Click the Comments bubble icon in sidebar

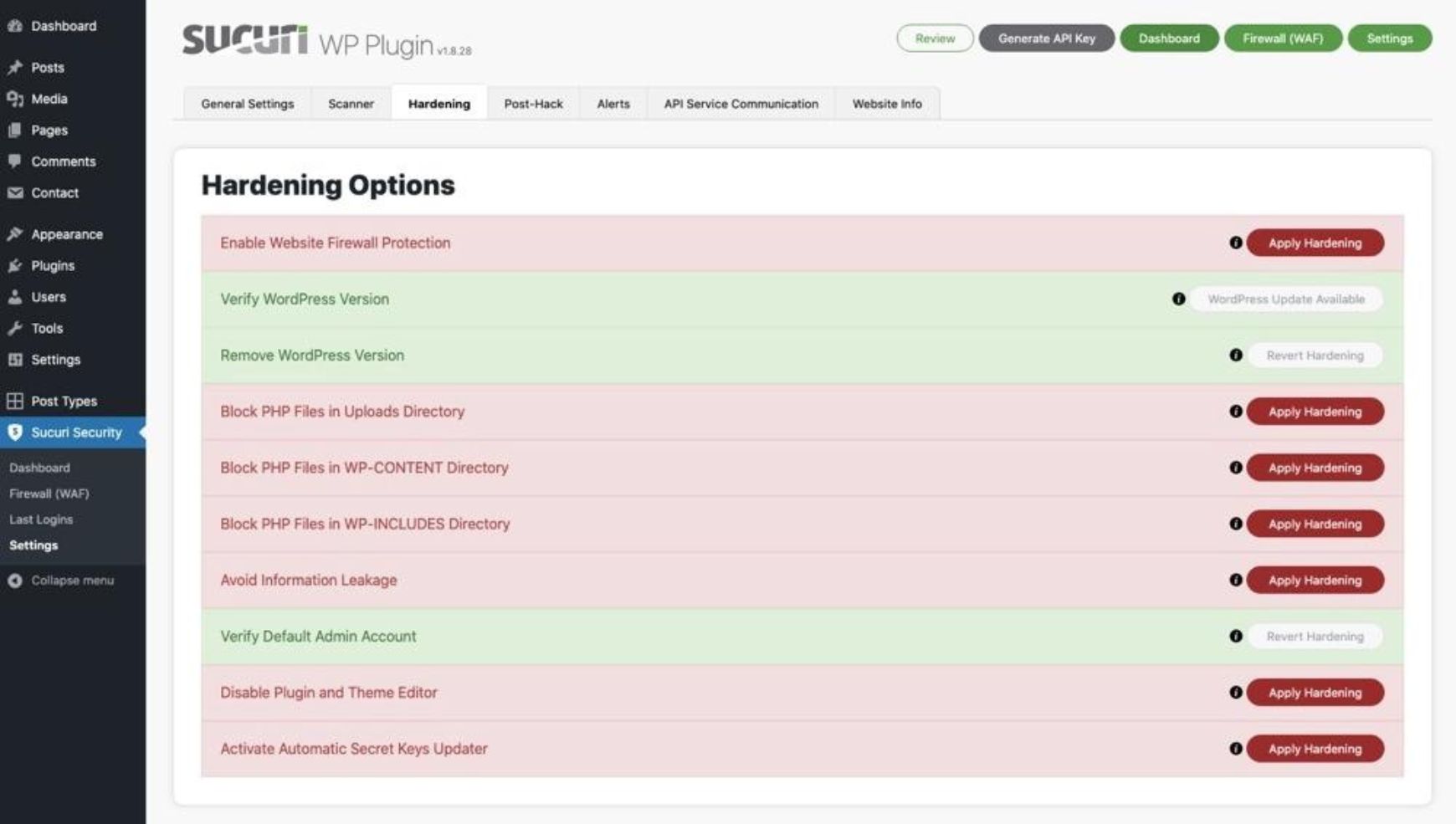click(15, 161)
